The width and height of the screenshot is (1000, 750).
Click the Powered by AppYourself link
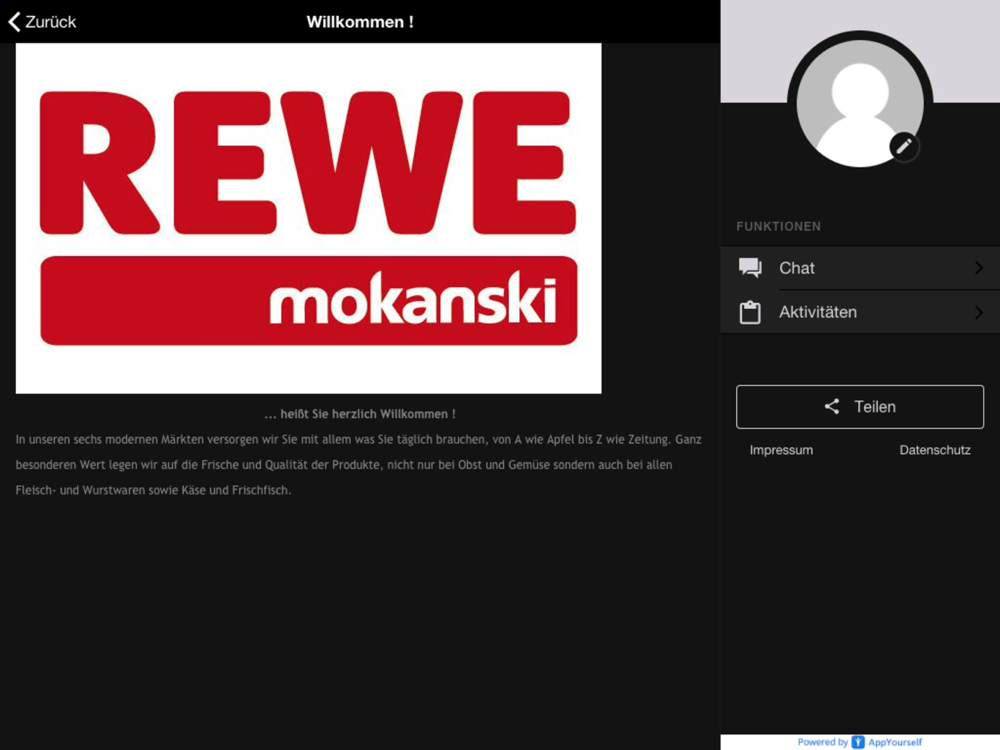click(860, 742)
